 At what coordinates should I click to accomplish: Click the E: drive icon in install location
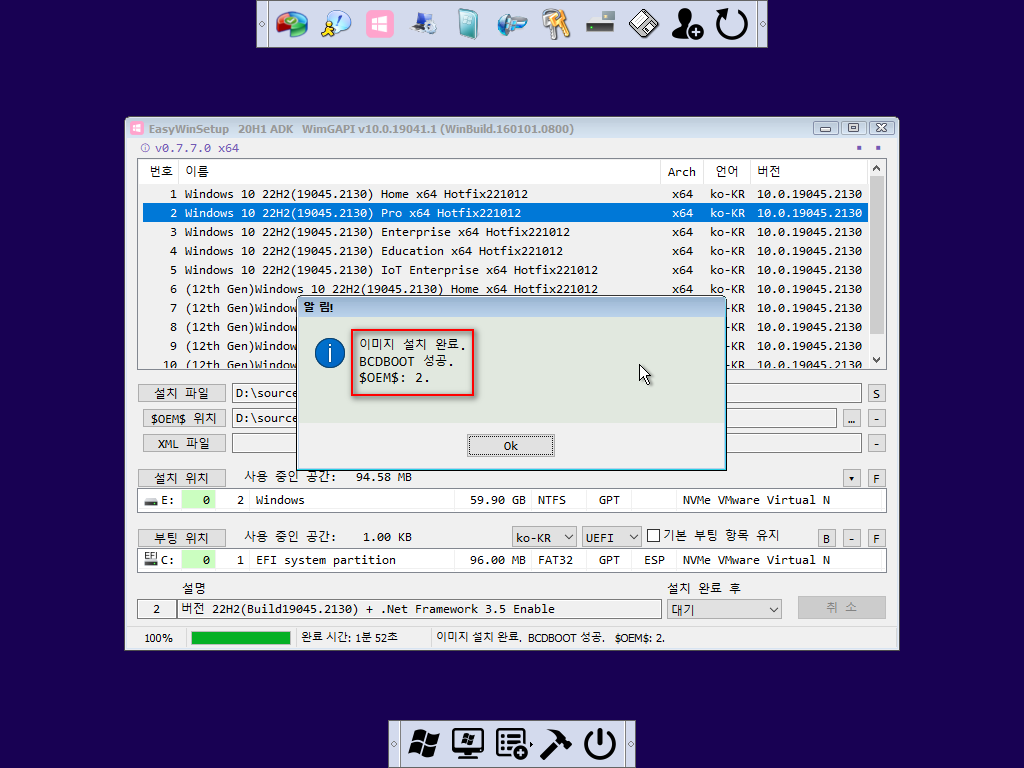pos(151,501)
